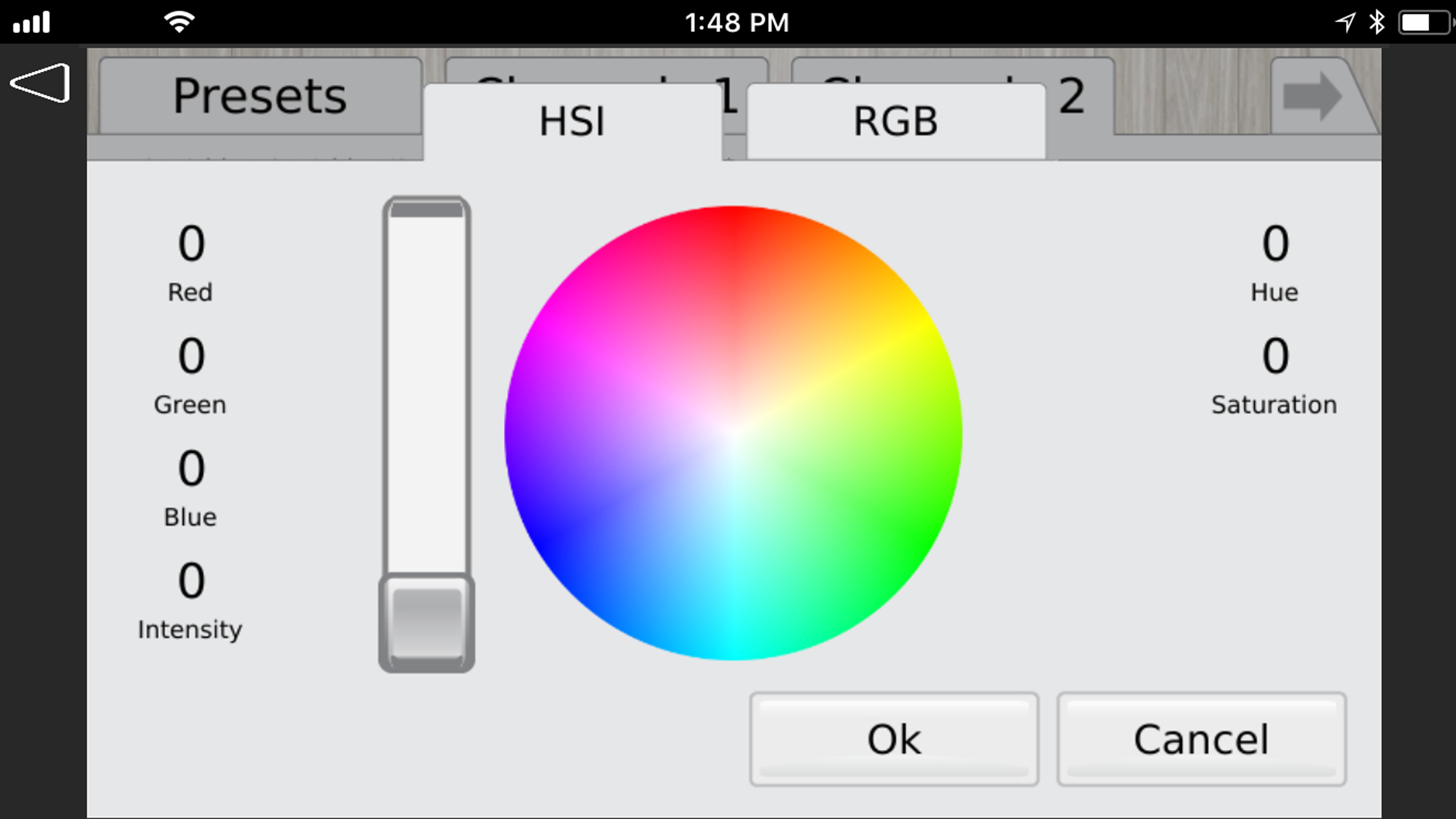Tap the Bluetooth status icon
The width and height of the screenshot is (1456, 819).
[1377, 22]
